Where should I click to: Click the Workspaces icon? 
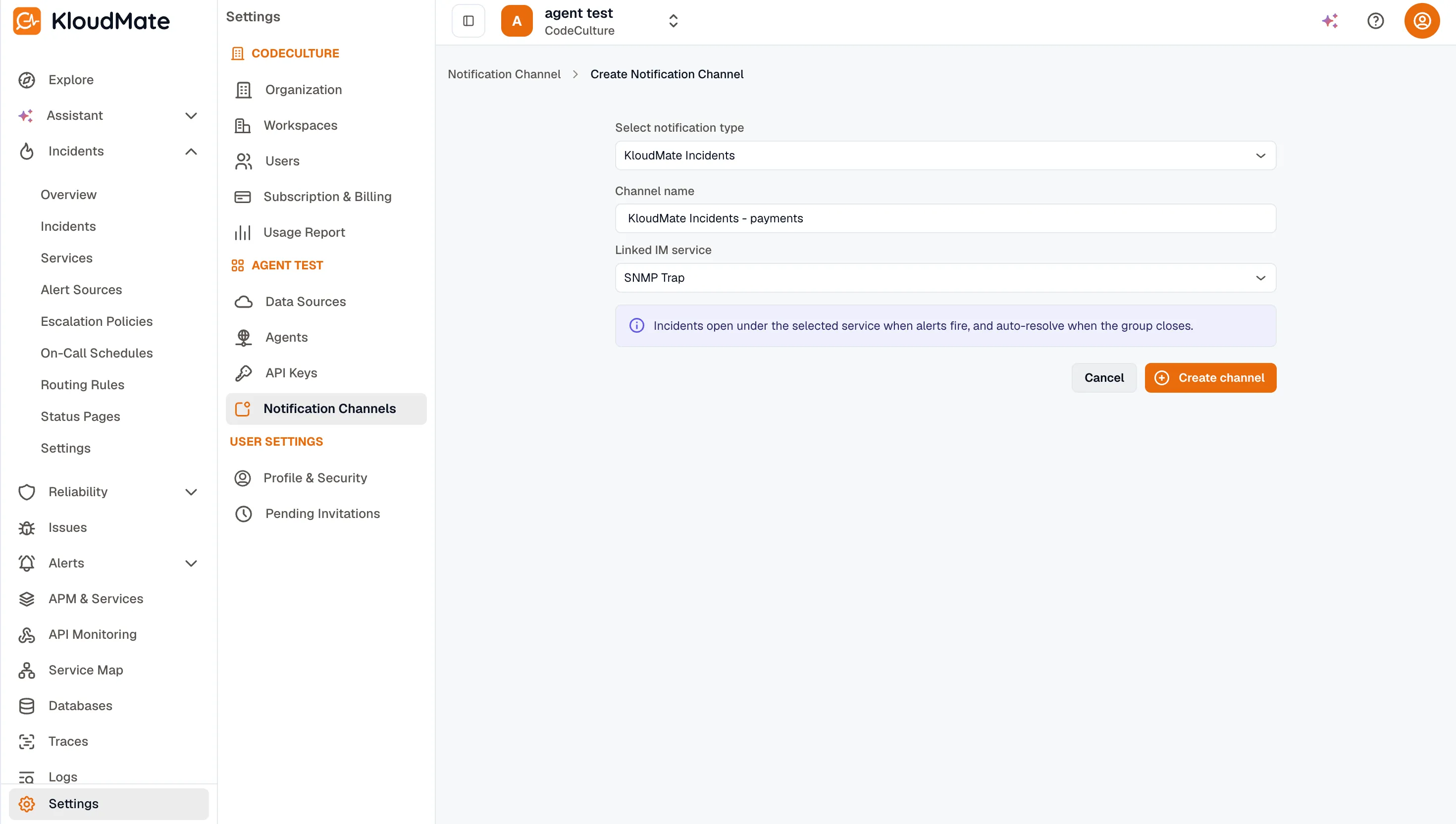point(242,126)
